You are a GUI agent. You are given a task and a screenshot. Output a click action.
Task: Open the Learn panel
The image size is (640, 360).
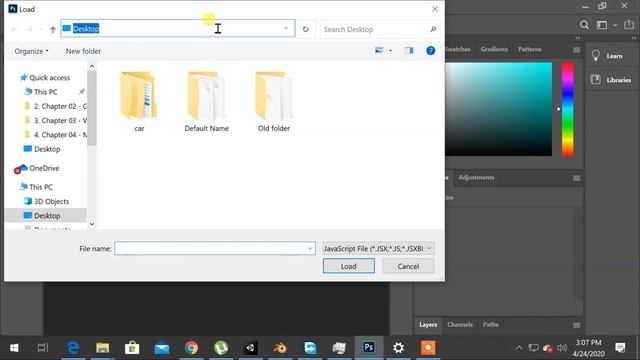click(608, 56)
